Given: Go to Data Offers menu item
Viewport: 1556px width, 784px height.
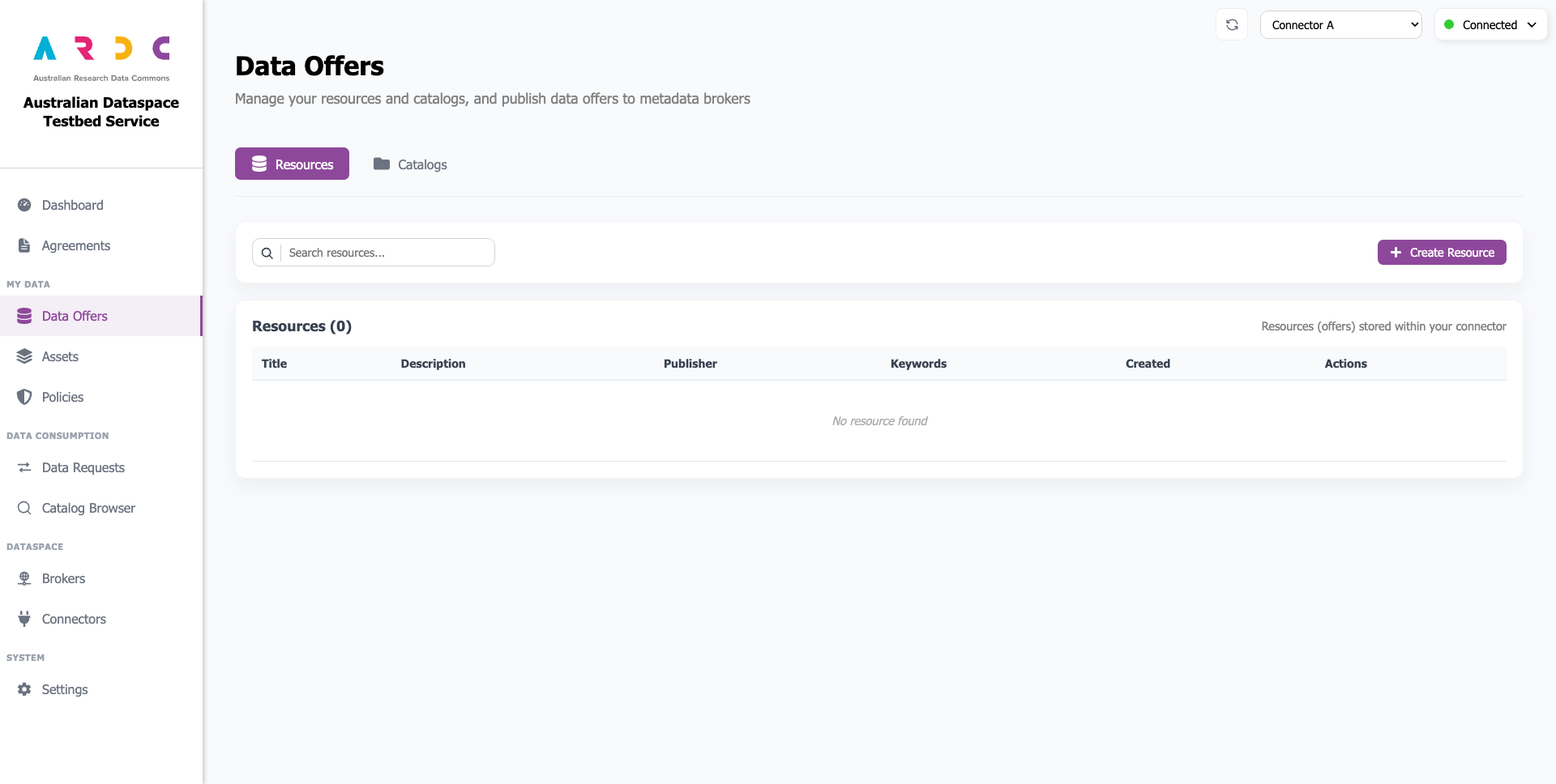Looking at the screenshot, I should [101, 316].
